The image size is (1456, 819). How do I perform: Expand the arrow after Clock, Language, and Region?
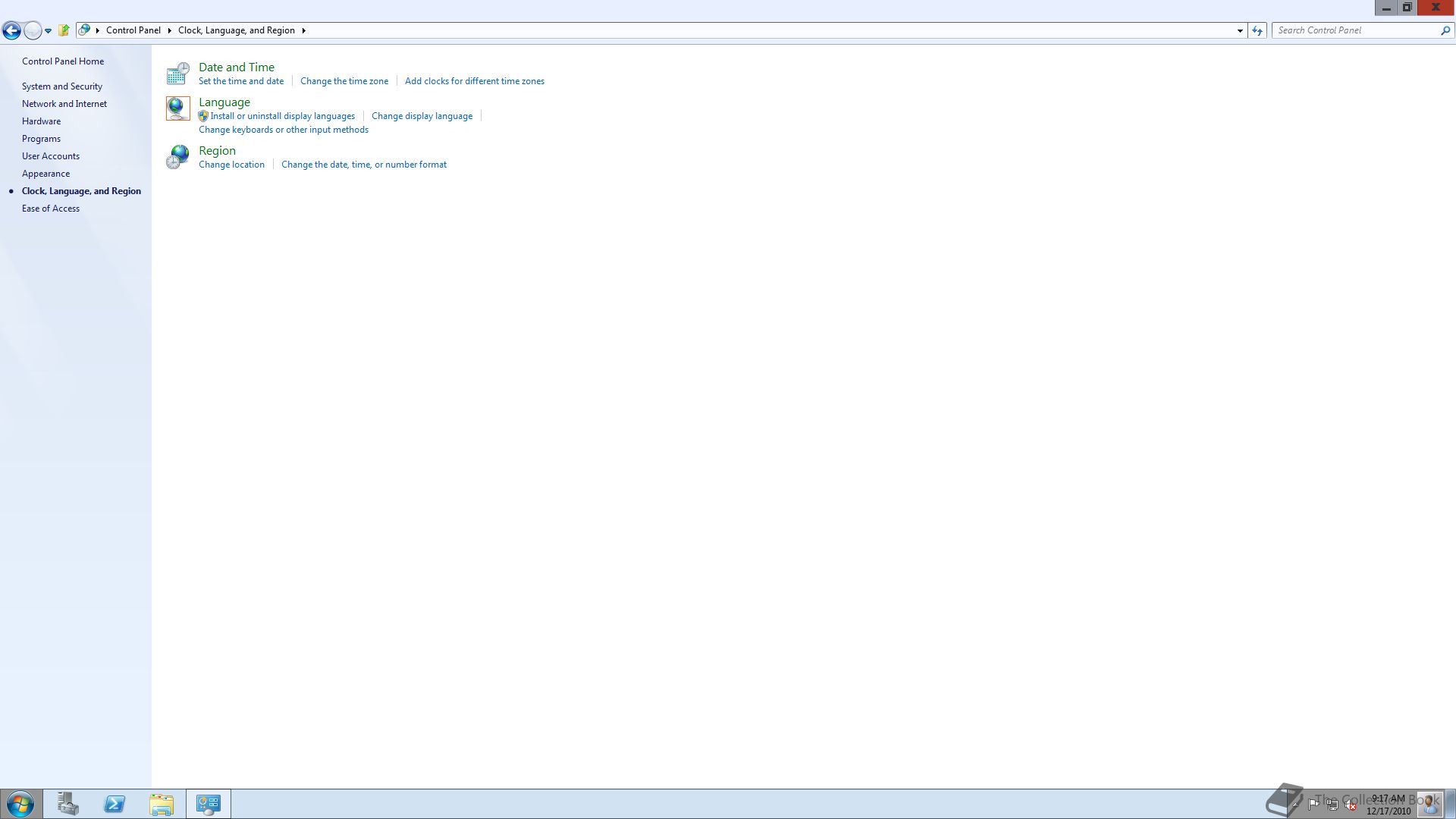point(303,30)
